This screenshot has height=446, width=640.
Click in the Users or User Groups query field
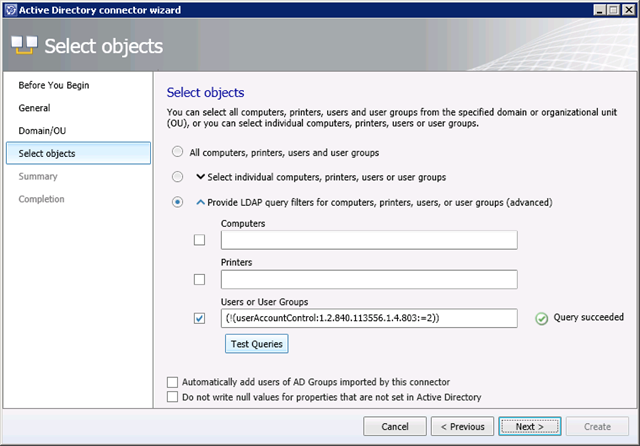(368, 318)
